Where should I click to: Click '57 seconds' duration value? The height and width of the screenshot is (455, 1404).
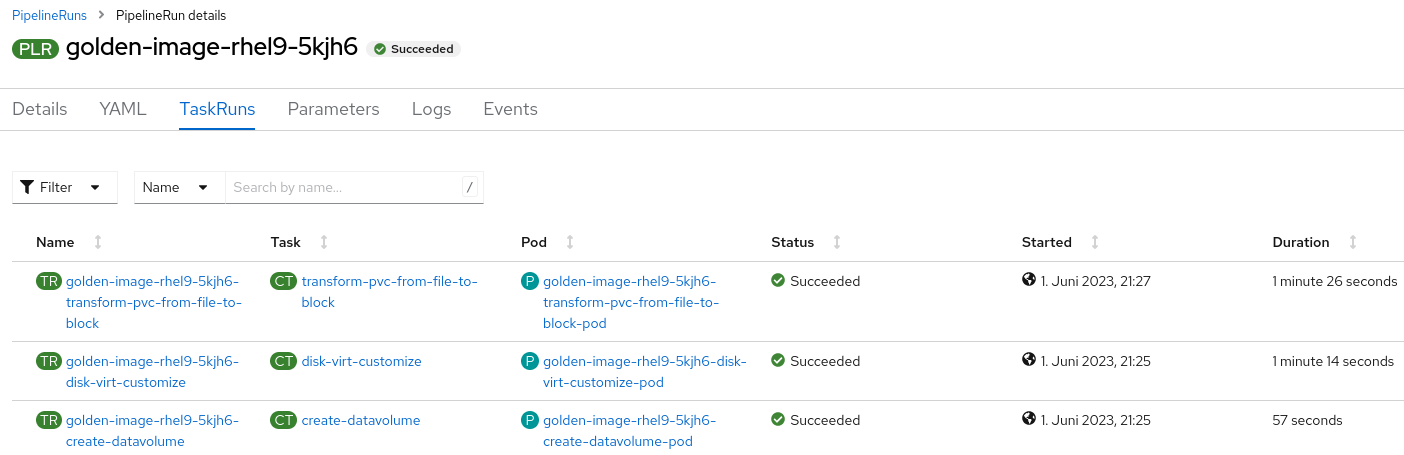click(1307, 421)
